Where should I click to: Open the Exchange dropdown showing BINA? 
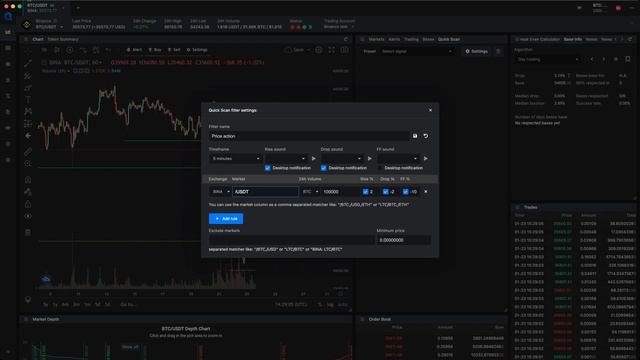coord(220,191)
